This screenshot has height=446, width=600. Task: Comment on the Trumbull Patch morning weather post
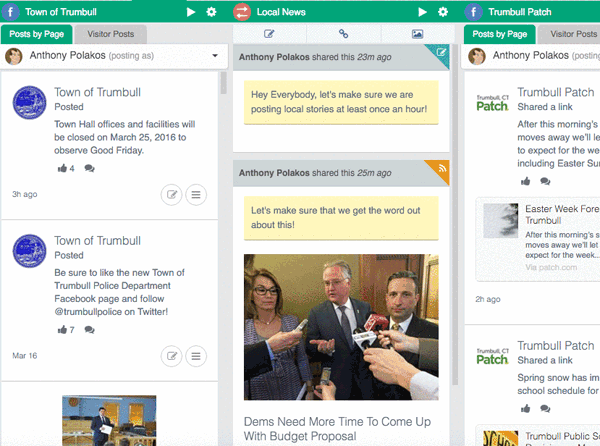(x=545, y=181)
